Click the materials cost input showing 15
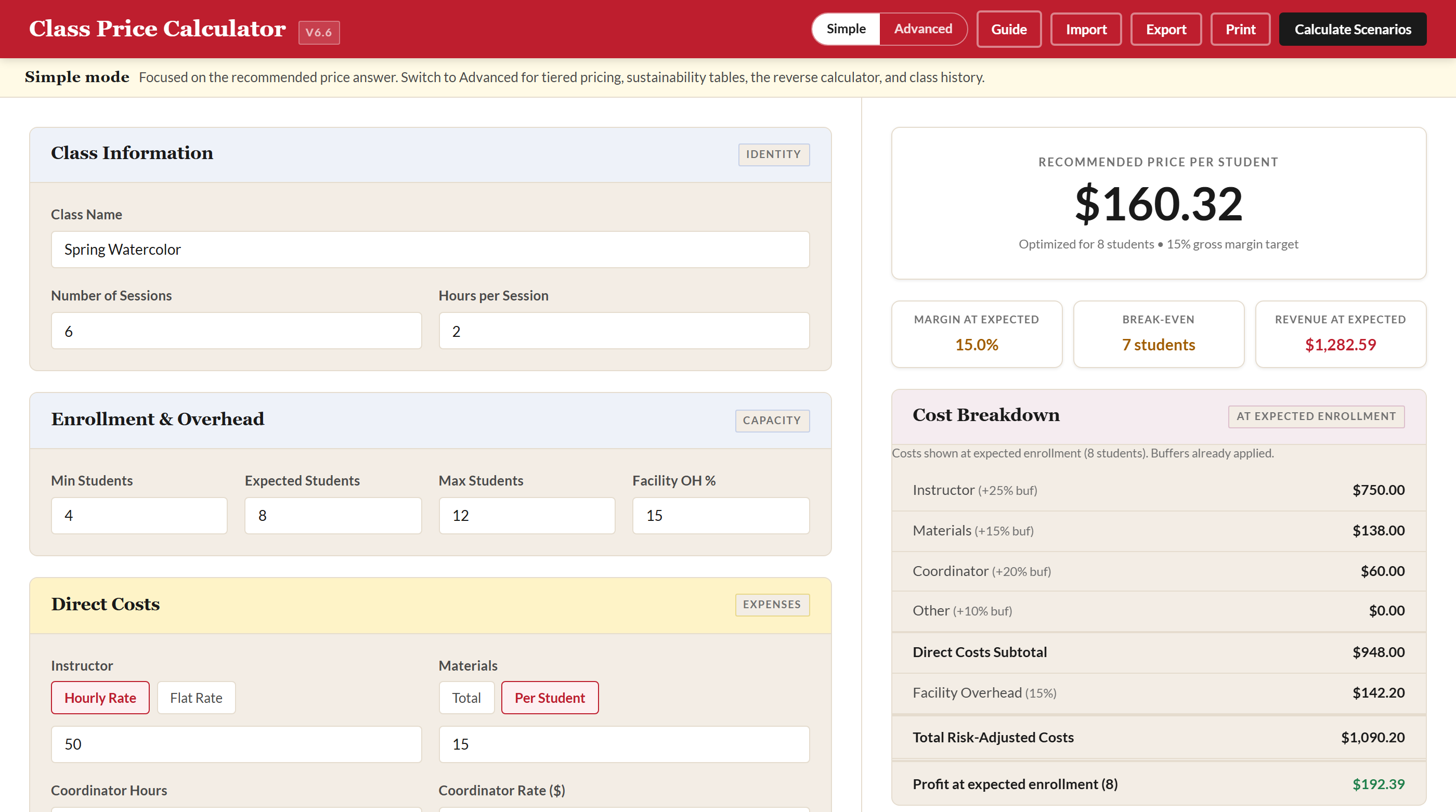Screen dimensions: 1456x812 [624, 743]
